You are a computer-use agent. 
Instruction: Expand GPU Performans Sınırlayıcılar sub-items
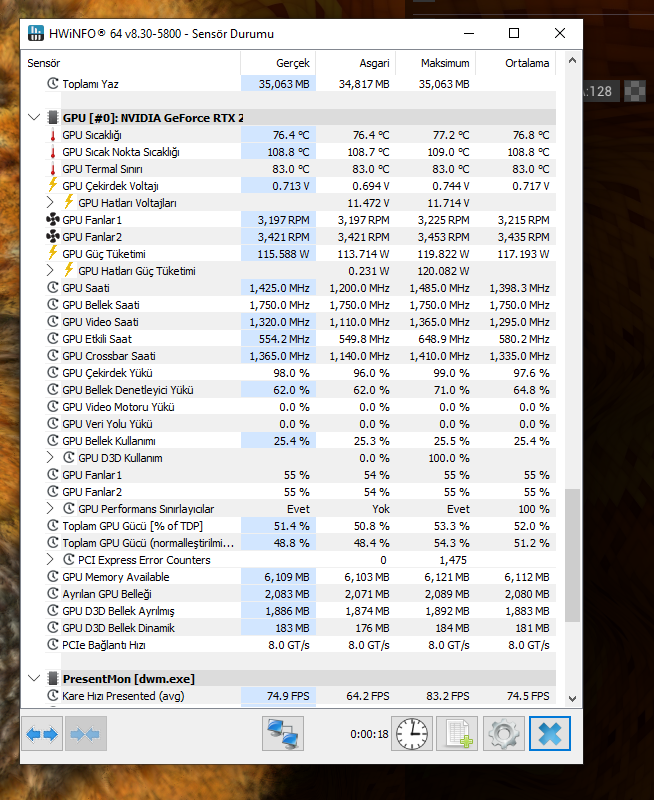[x=50, y=509]
